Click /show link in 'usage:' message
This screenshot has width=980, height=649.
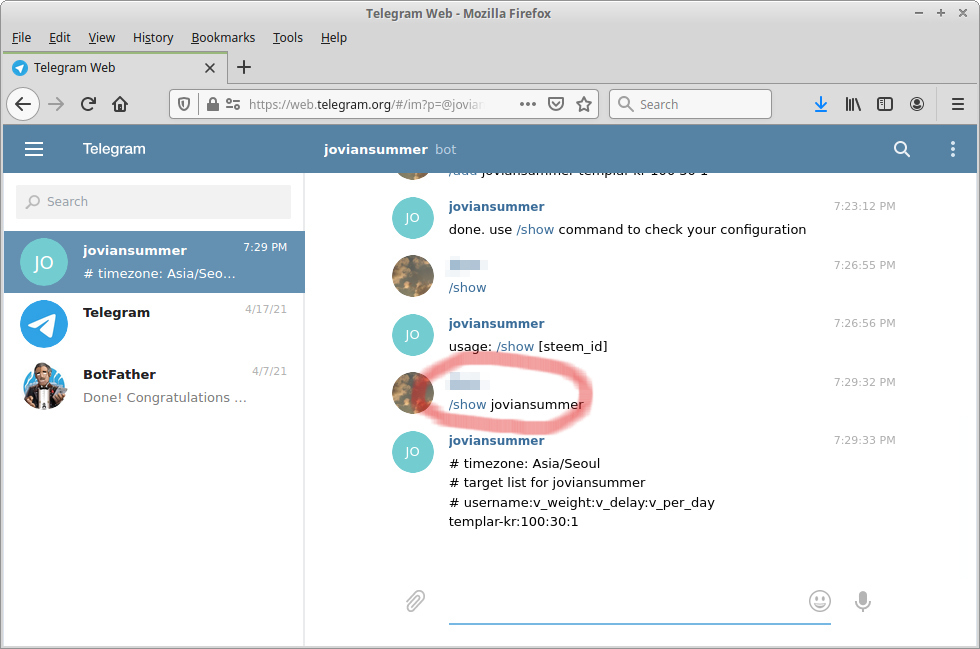(x=515, y=346)
